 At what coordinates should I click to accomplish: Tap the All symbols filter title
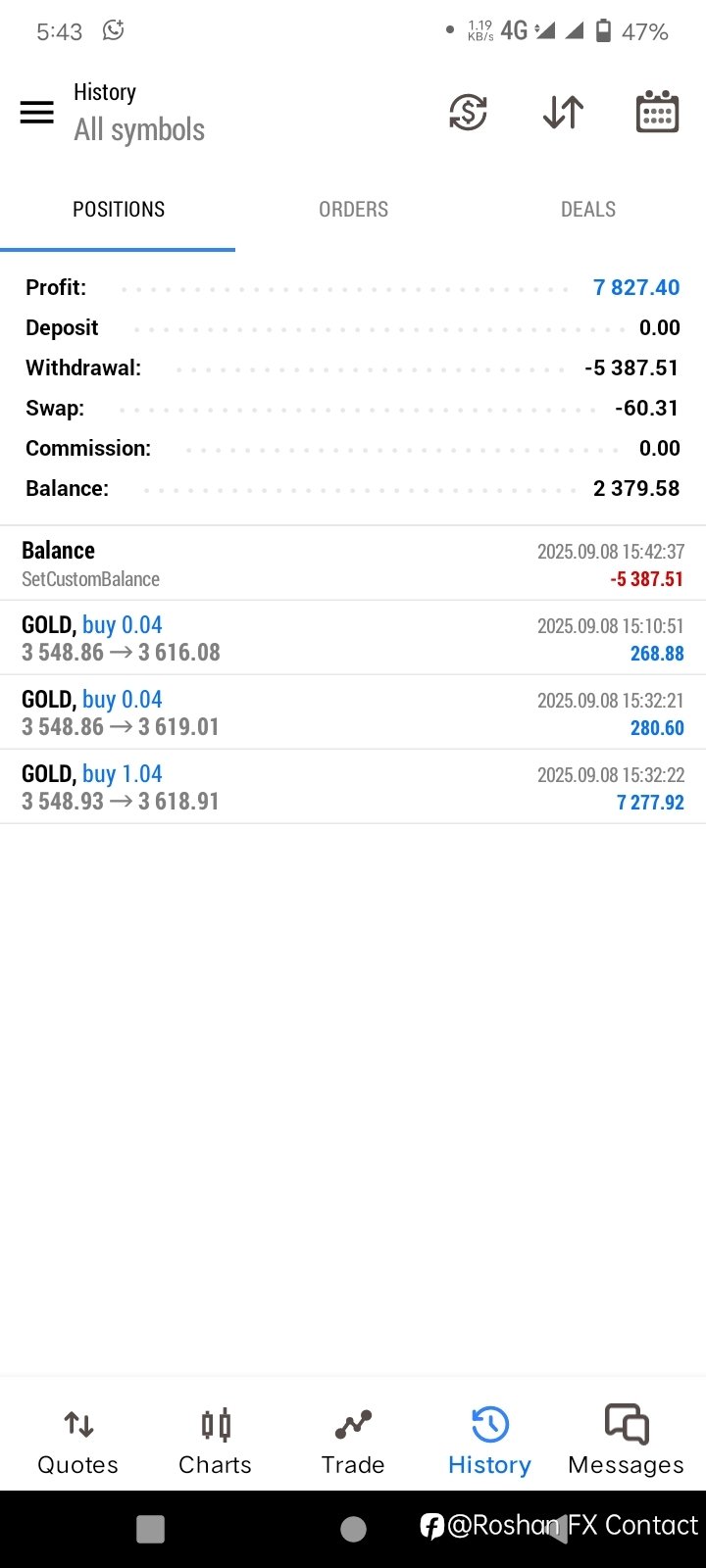click(x=139, y=130)
